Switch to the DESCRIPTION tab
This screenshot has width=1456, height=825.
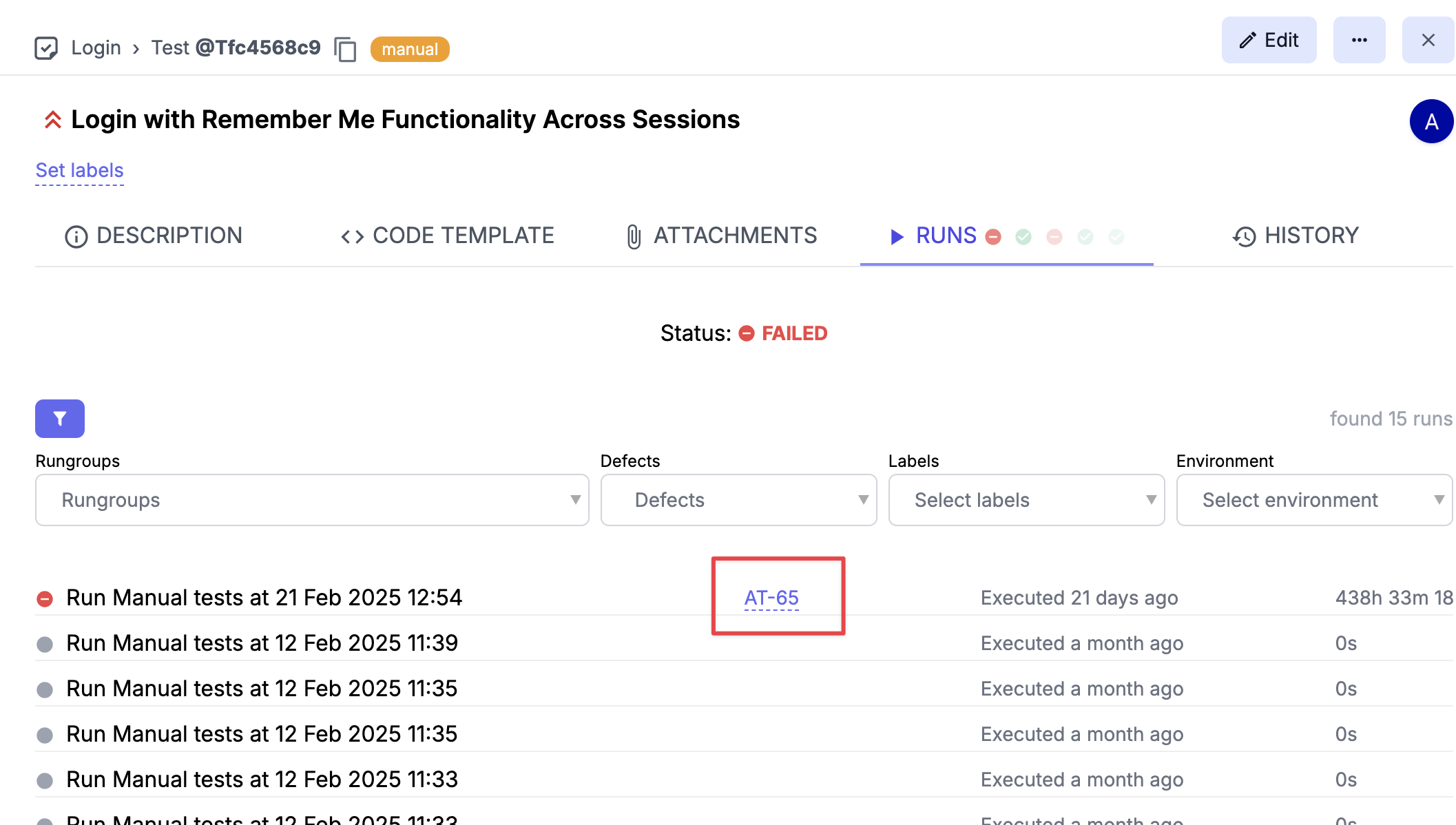coord(153,236)
